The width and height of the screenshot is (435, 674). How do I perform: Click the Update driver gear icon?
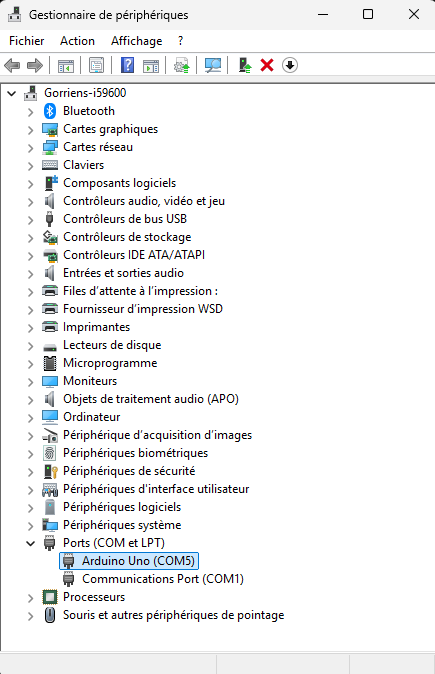[x=181, y=65]
